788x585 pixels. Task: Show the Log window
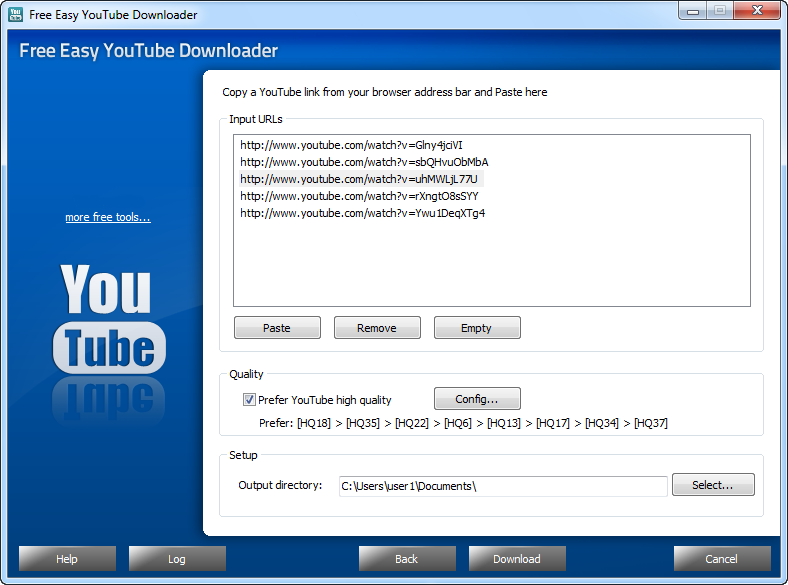[177, 558]
